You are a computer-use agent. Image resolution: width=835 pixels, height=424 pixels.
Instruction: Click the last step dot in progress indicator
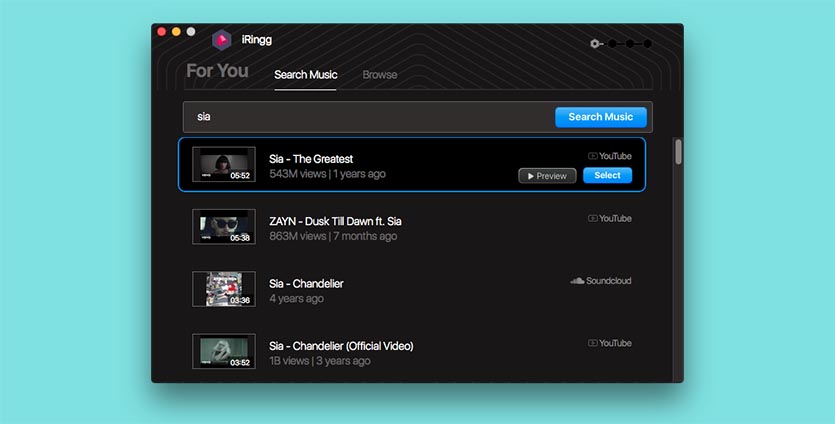click(648, 44)
